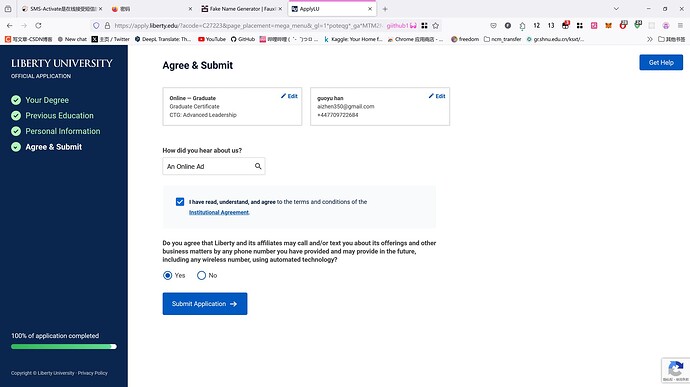Open the How did you hear about us field
Viewport: 690px width, 387px height.
[214, 166]
